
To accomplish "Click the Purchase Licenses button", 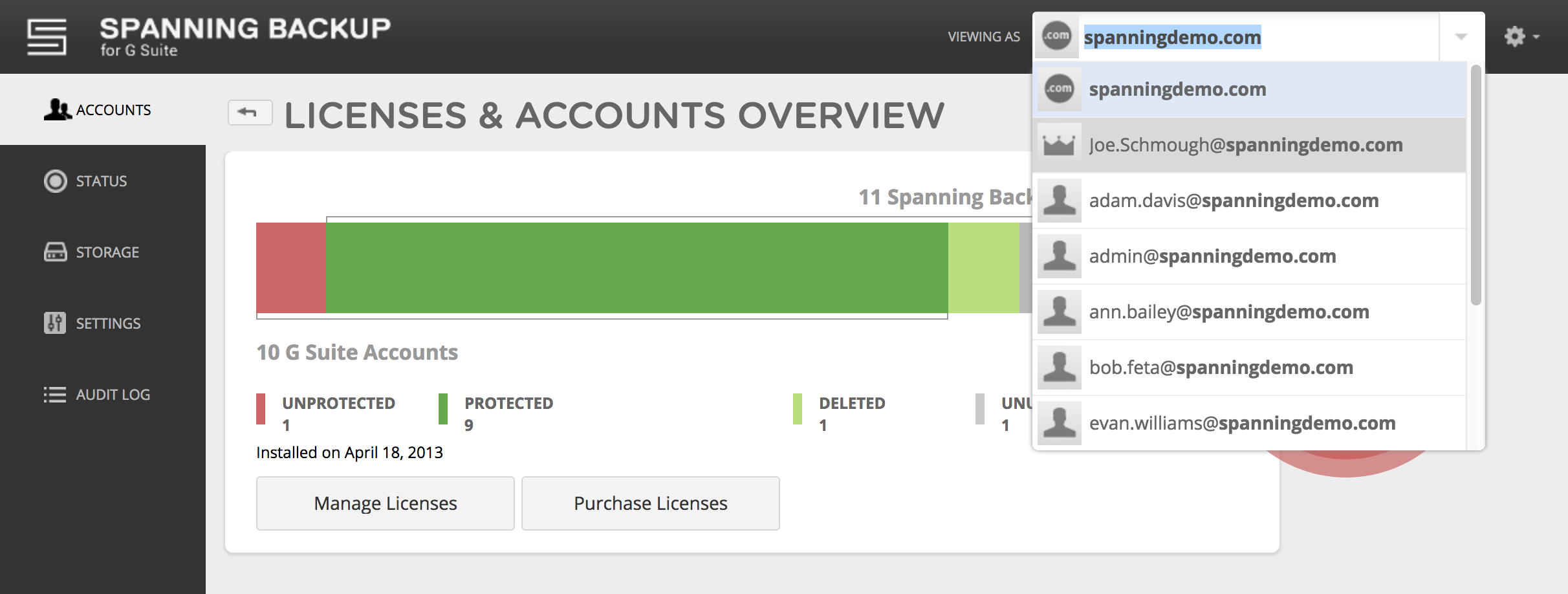I will point(651,503).
